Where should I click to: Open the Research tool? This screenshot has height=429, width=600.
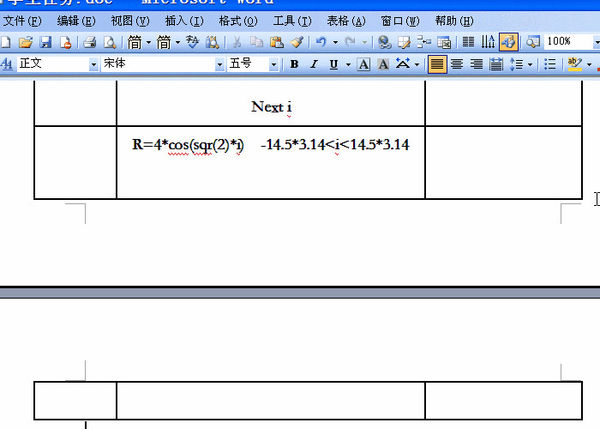coord(212,42)
